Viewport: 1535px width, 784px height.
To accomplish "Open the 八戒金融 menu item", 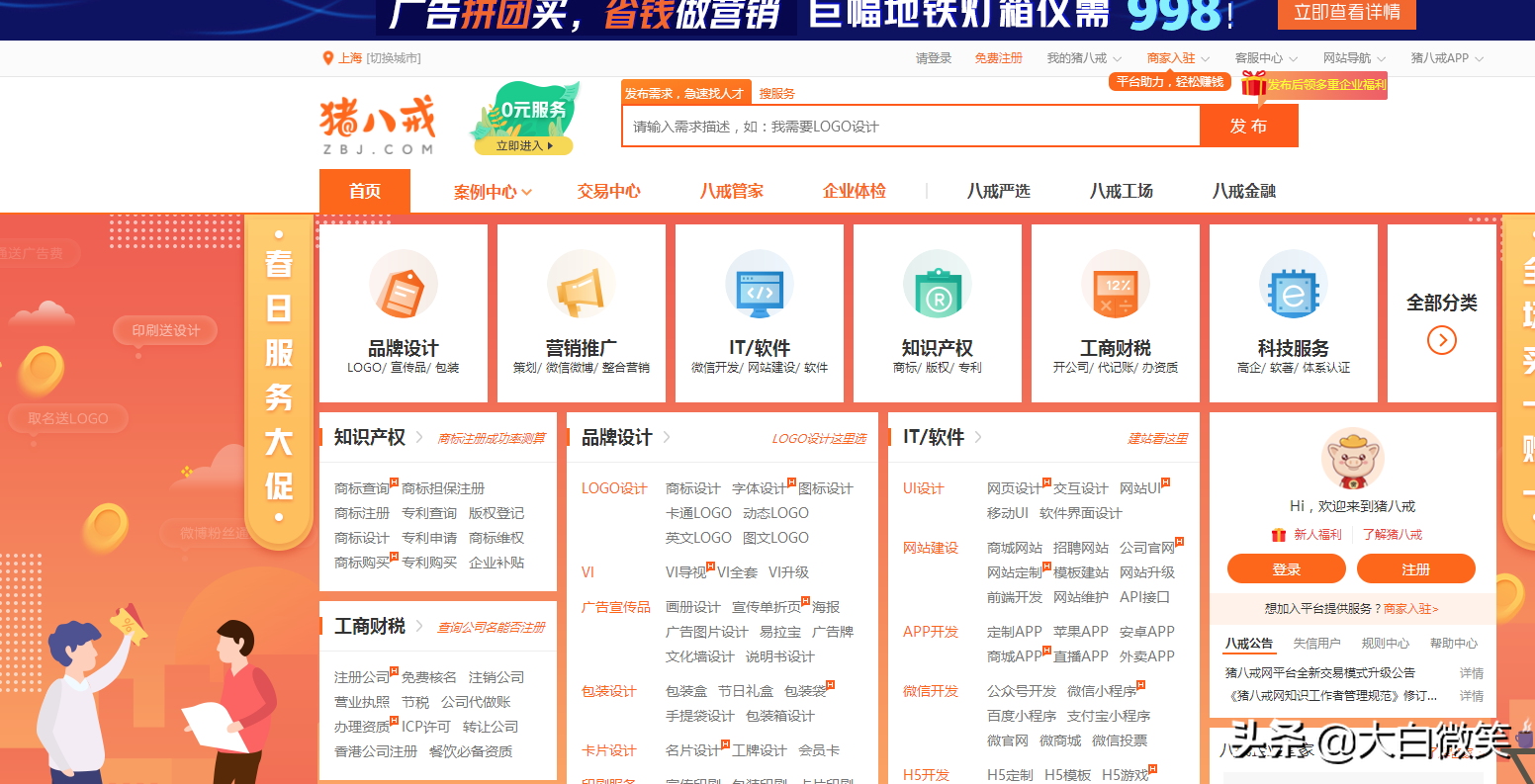I will click(x=1243, y=192).
